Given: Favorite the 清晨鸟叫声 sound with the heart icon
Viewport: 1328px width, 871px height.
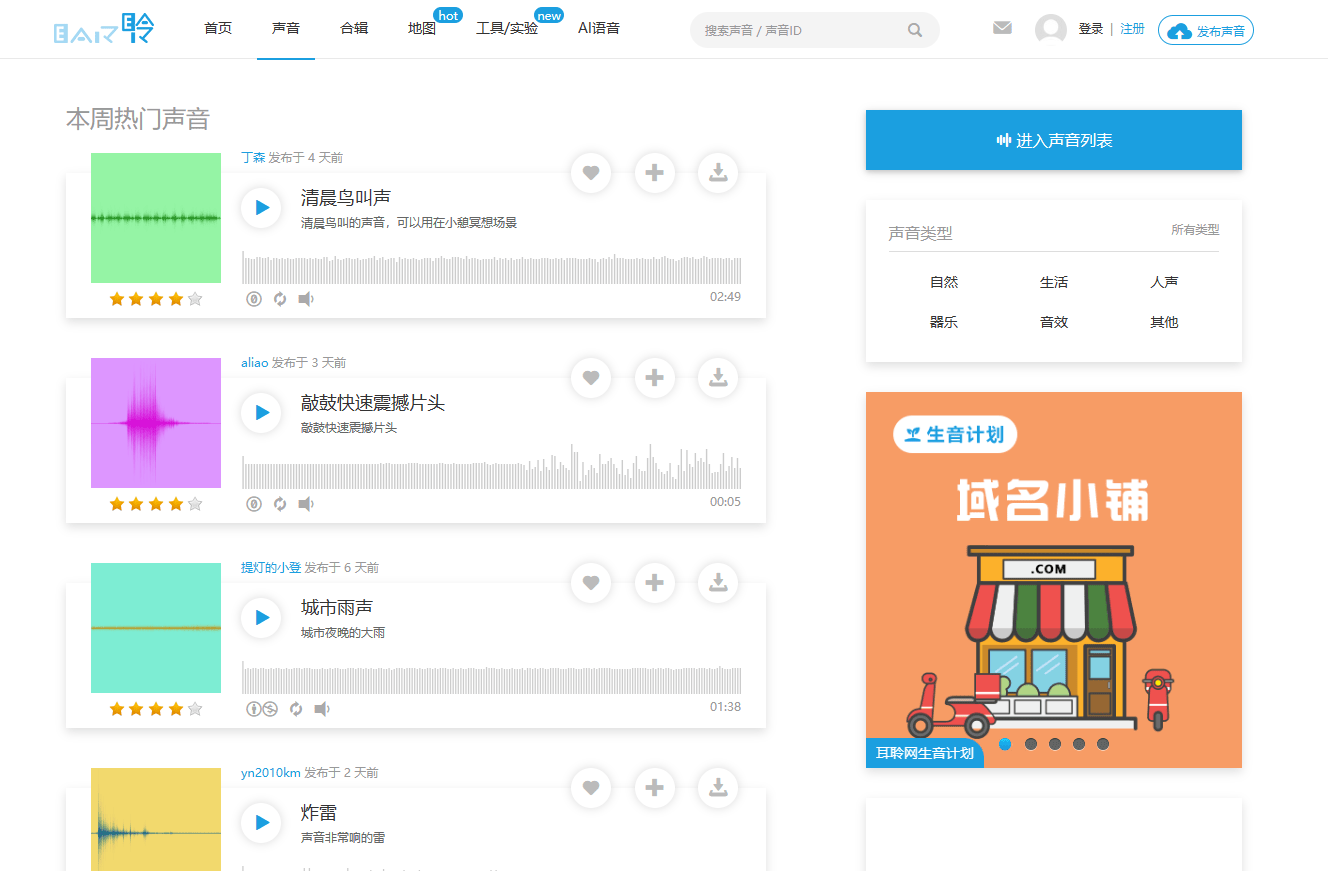Looking at the screenshot, I should [590, 173].
